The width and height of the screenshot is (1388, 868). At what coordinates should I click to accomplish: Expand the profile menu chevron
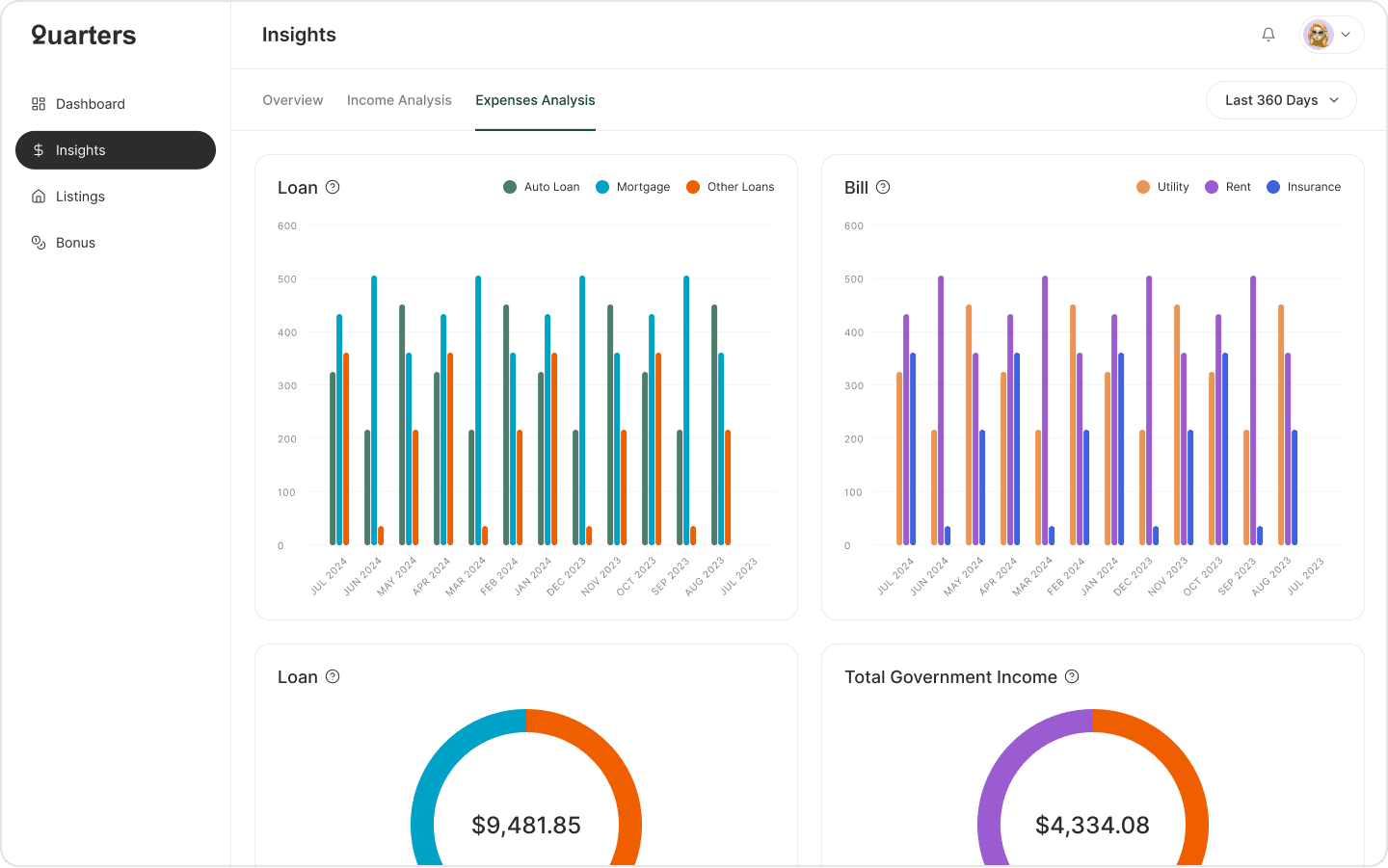(x=1347, y=34)
